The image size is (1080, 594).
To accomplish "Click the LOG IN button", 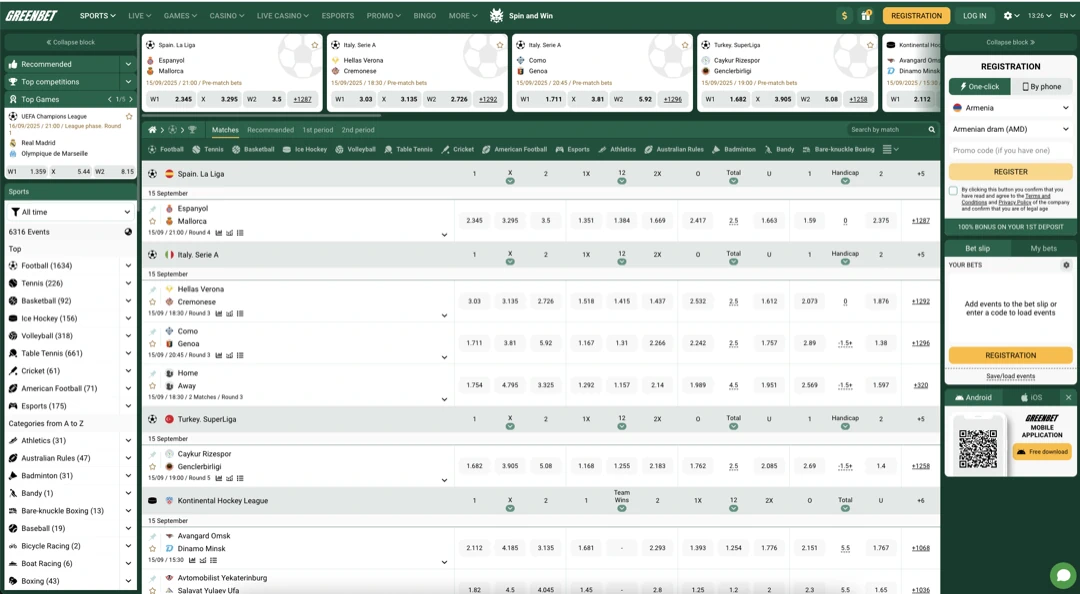I will pyautogui.click(x=975, y=15).
